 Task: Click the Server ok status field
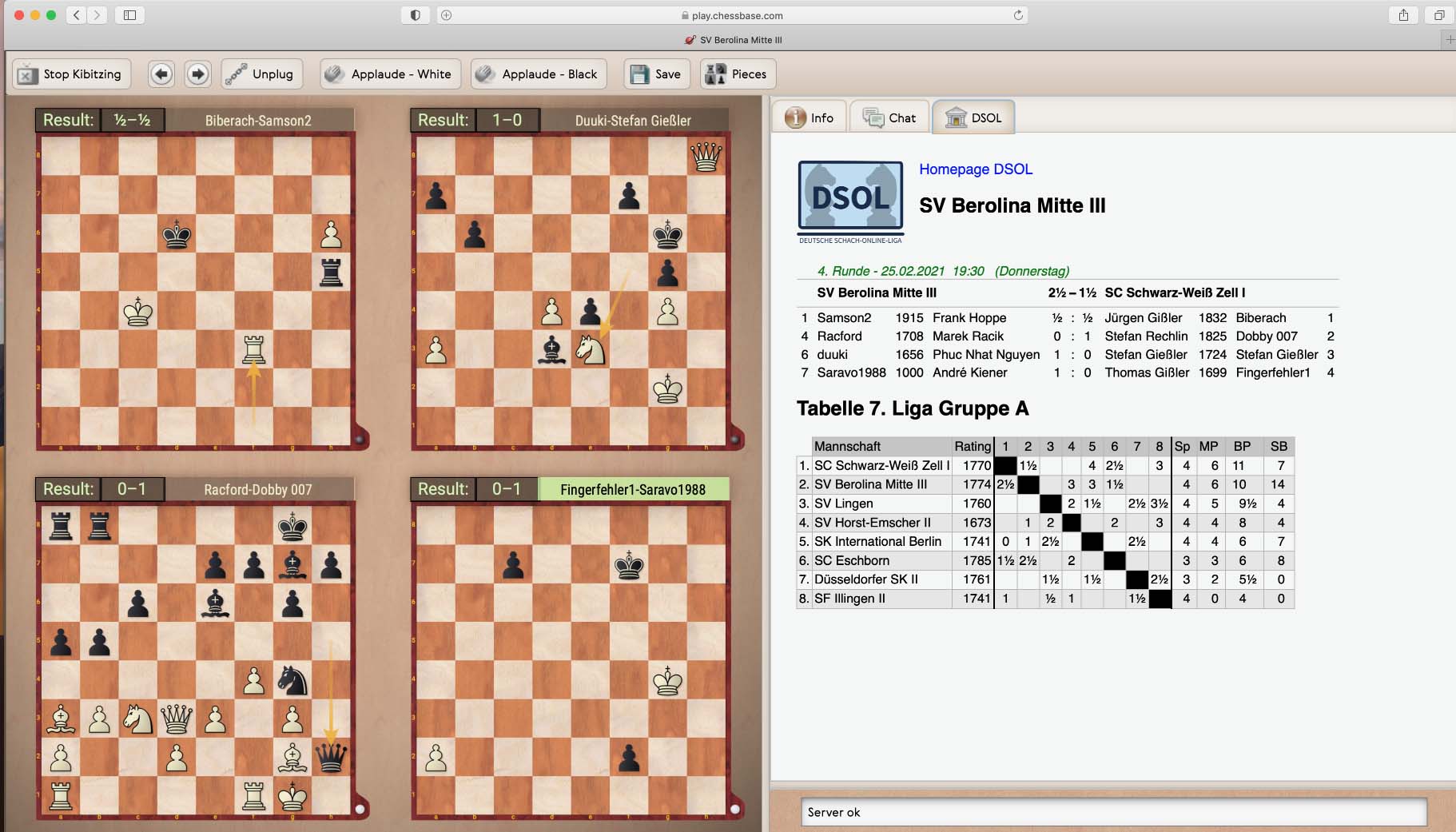point(1113,812)
